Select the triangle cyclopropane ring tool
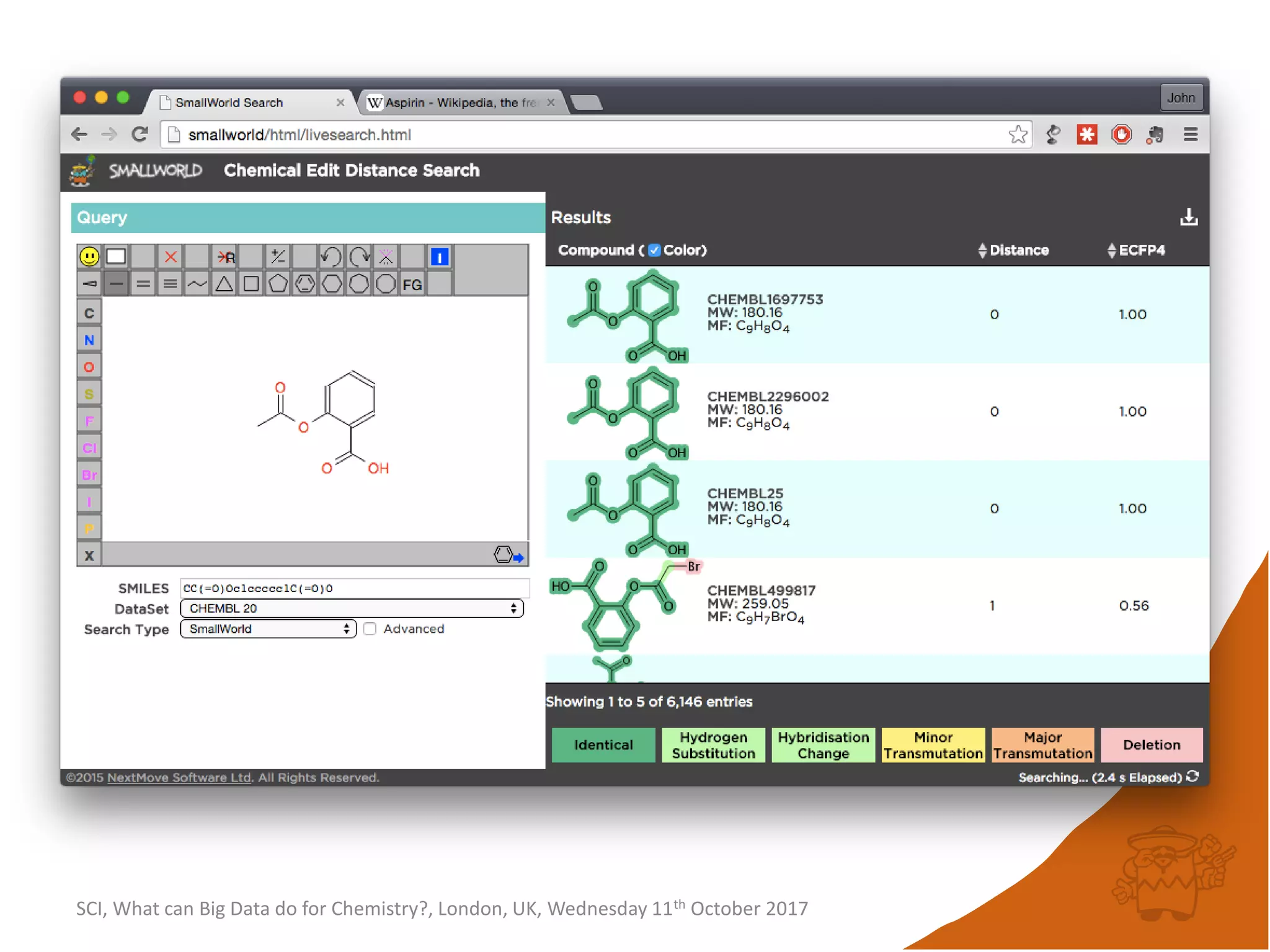This screenshot has height=952, width=1270. [224, 284]
